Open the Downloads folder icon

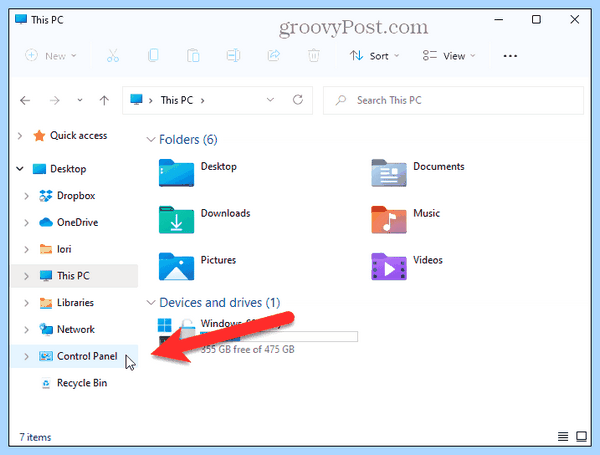(x=176, y=220)
